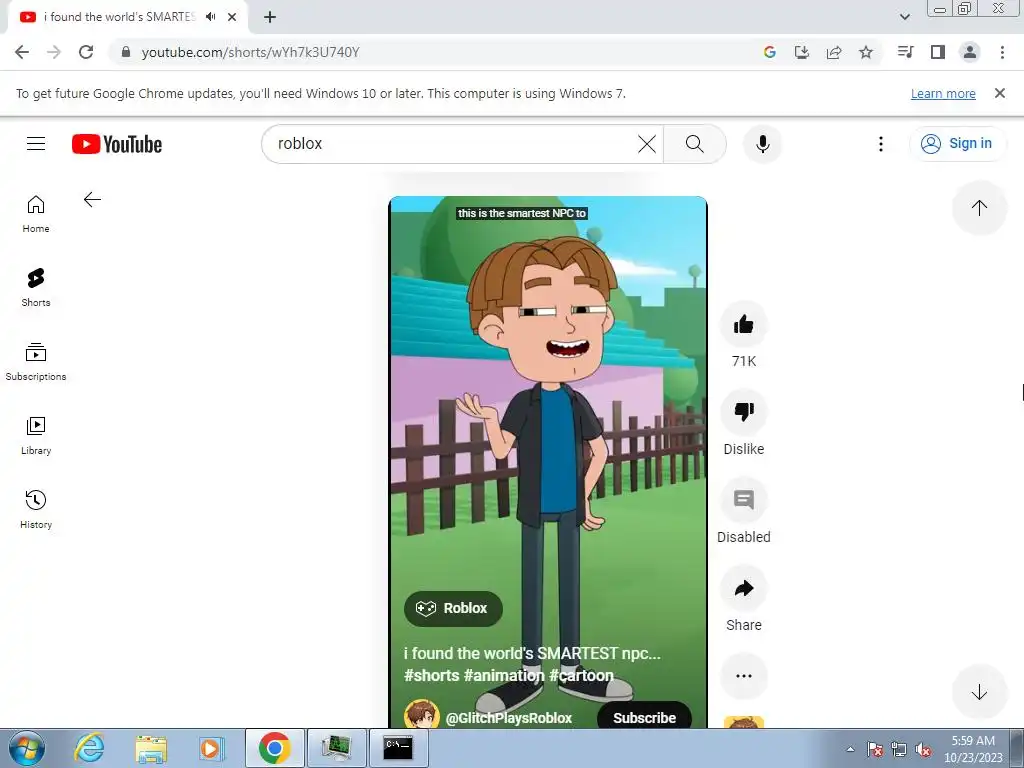Open the YouTube guide hamburger menu

(x=36, y=144)
